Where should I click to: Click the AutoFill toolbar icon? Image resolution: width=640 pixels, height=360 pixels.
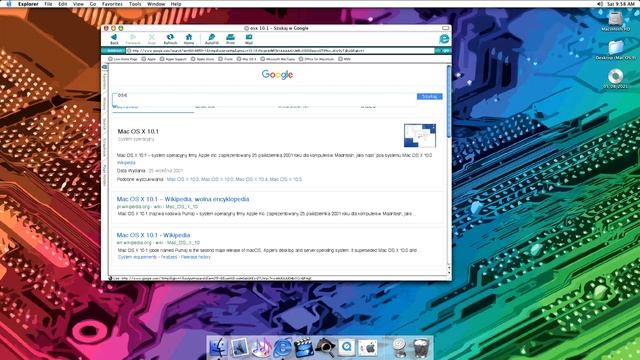[x=211, y=39]
